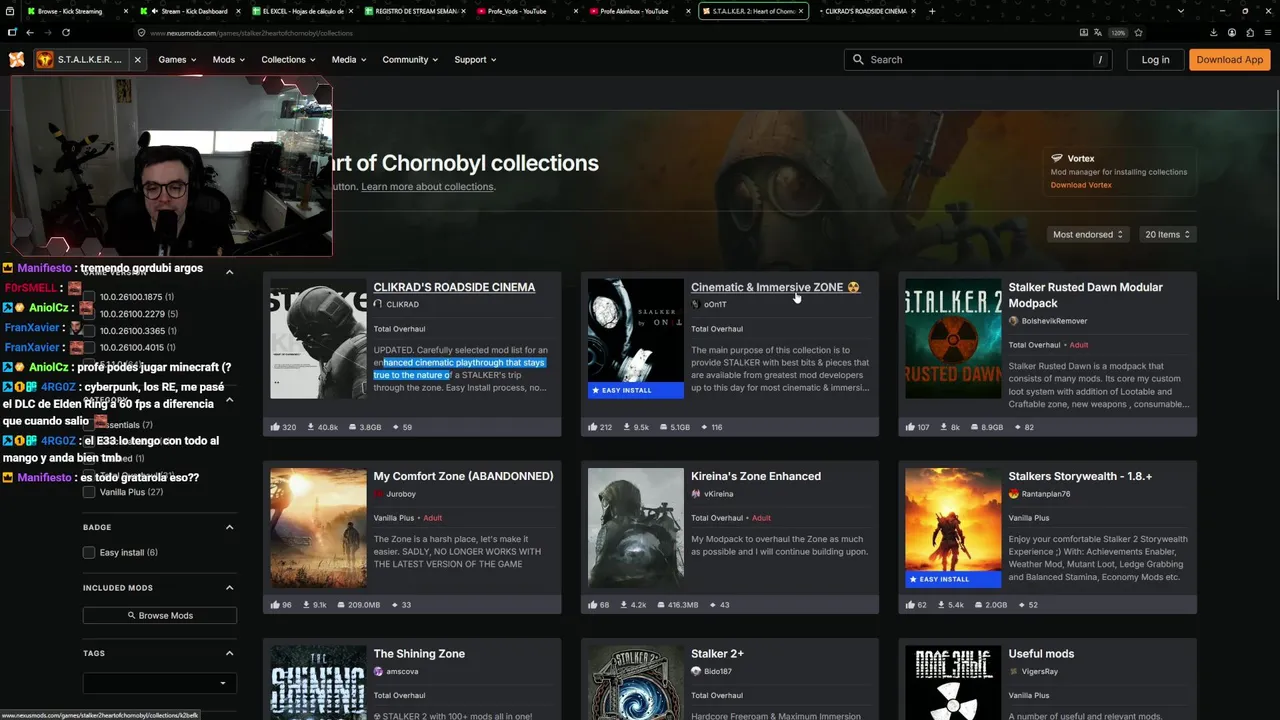Click the Nexus Mods logo icon
Viewport: 1280px width, 720px height.
pyautogui.click(x=17, y=60)
